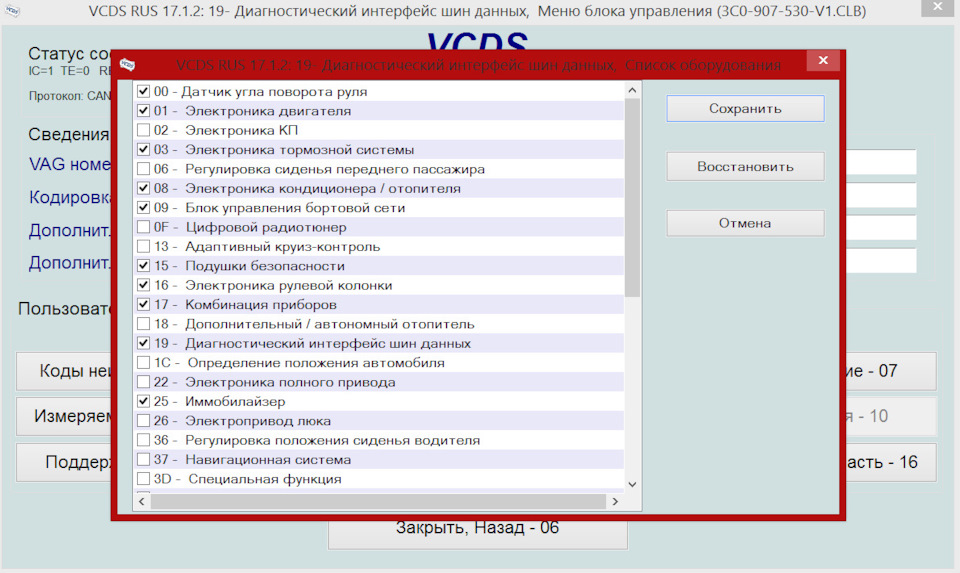Click the Сохранить button
960x573 pixels.
[745, 108]
